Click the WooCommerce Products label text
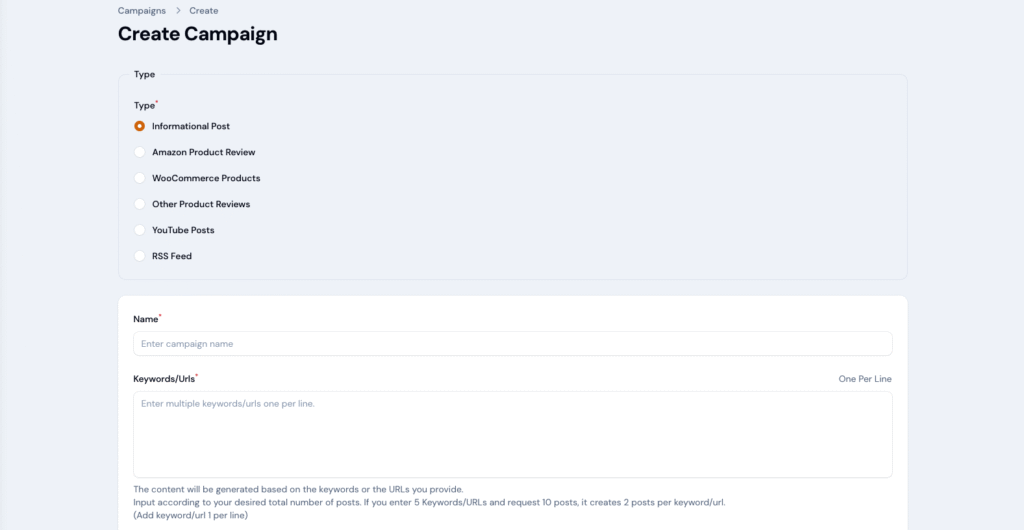 pyautogui.click(x=206, y=178)
